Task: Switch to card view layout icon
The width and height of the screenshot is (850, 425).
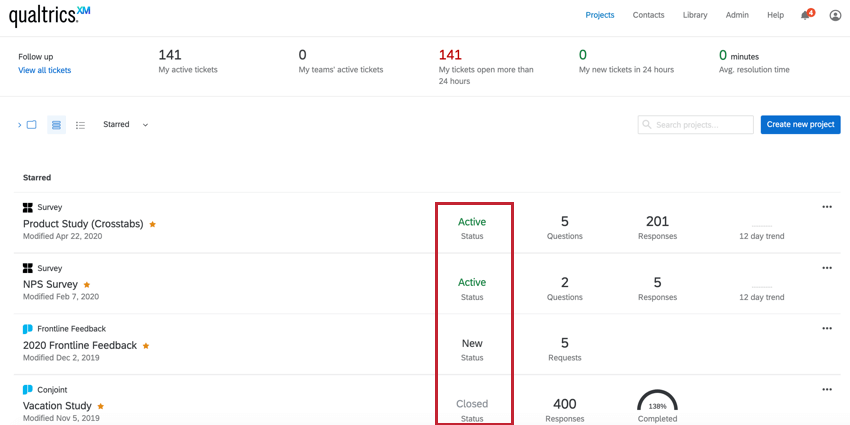Action: (56, 125)
